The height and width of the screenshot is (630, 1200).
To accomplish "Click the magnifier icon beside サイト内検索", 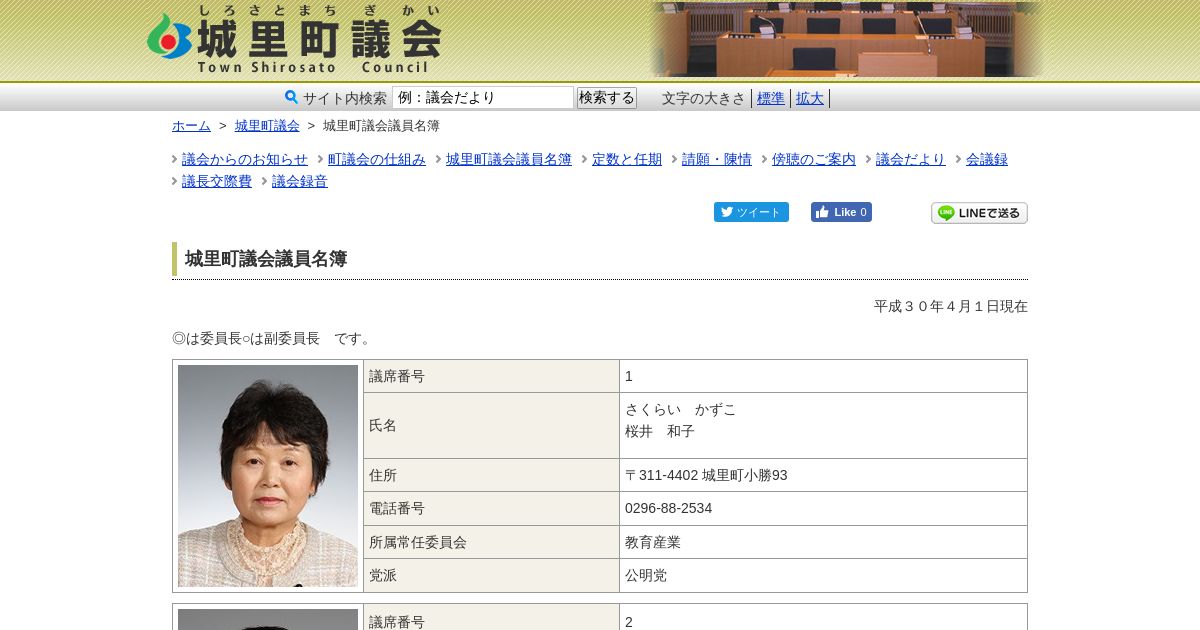I will 291,97.
